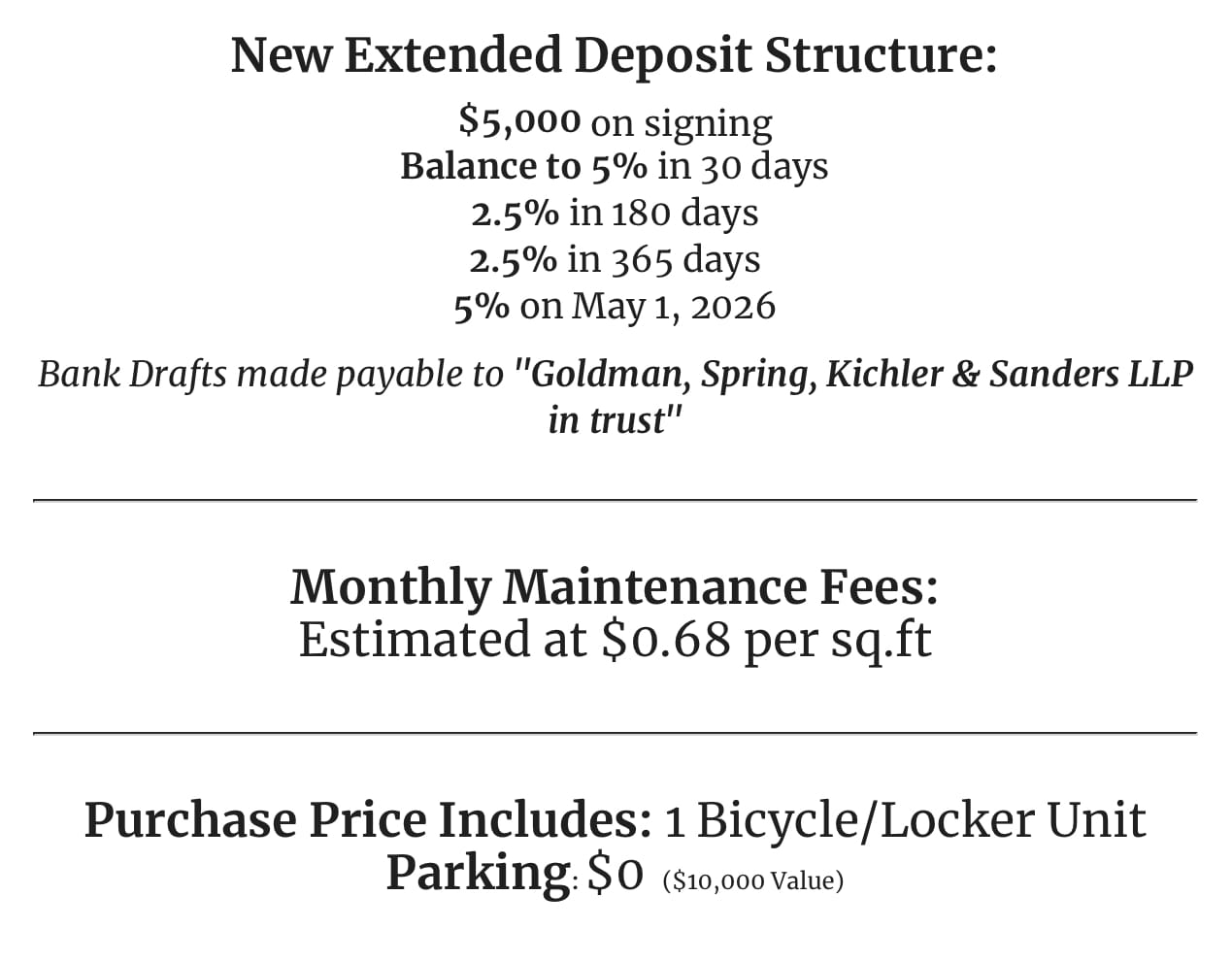
Task: Select the 1 Bicycle/Locker Unit text
Action: tap(905, 820)
